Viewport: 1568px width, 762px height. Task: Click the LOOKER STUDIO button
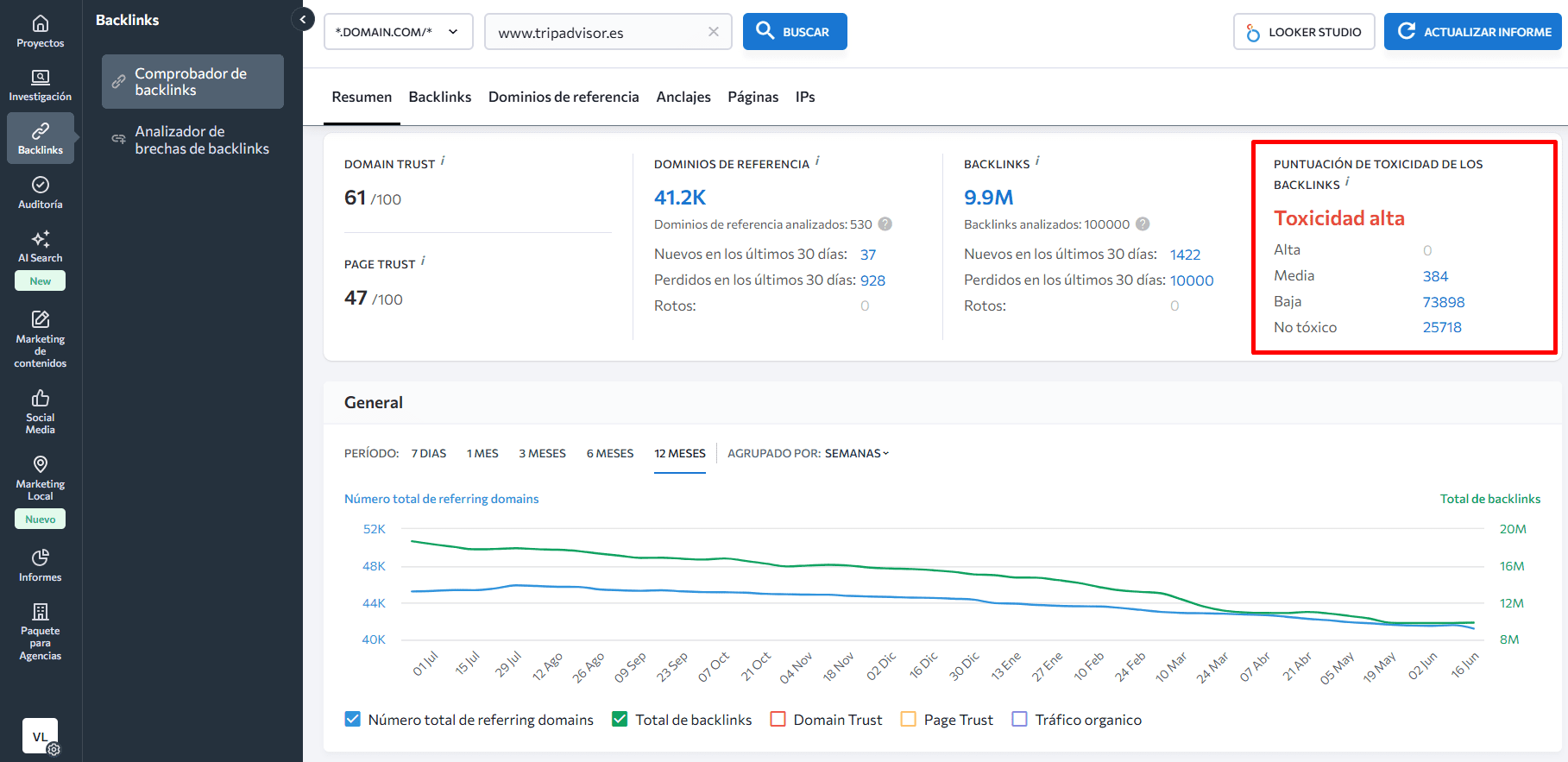pos(1304,32)
